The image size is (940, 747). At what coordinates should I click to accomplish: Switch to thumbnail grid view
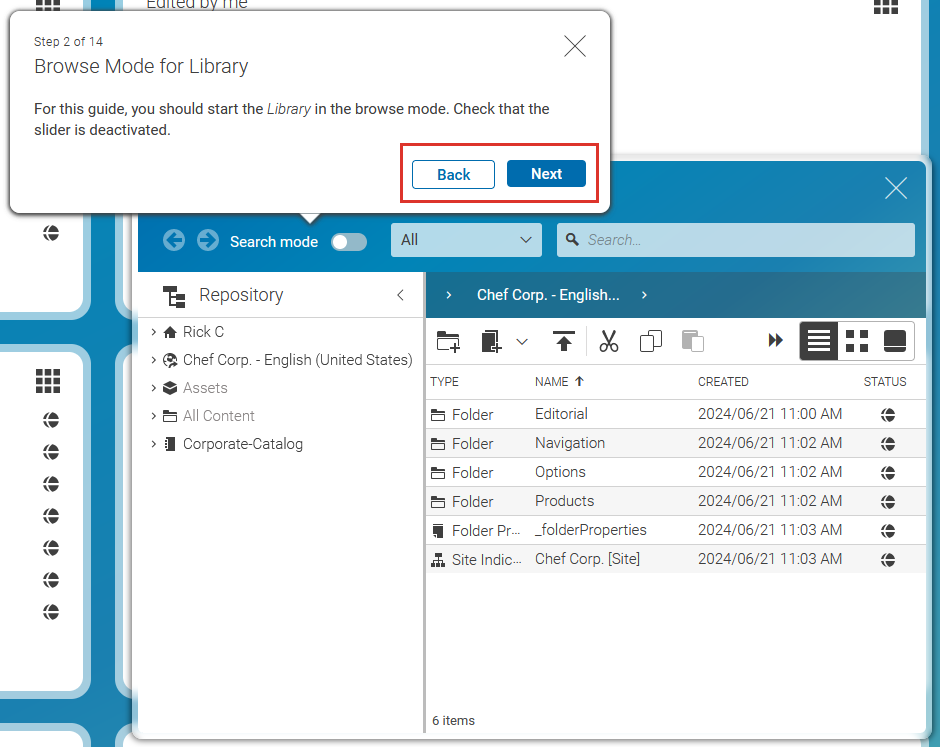[857, 341]
